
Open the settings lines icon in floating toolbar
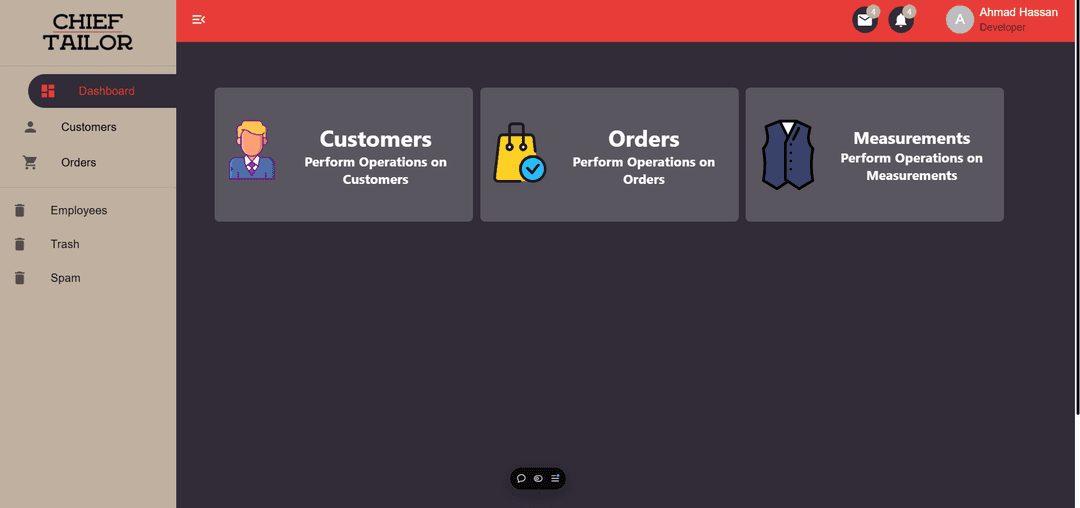tap(555, 478)
